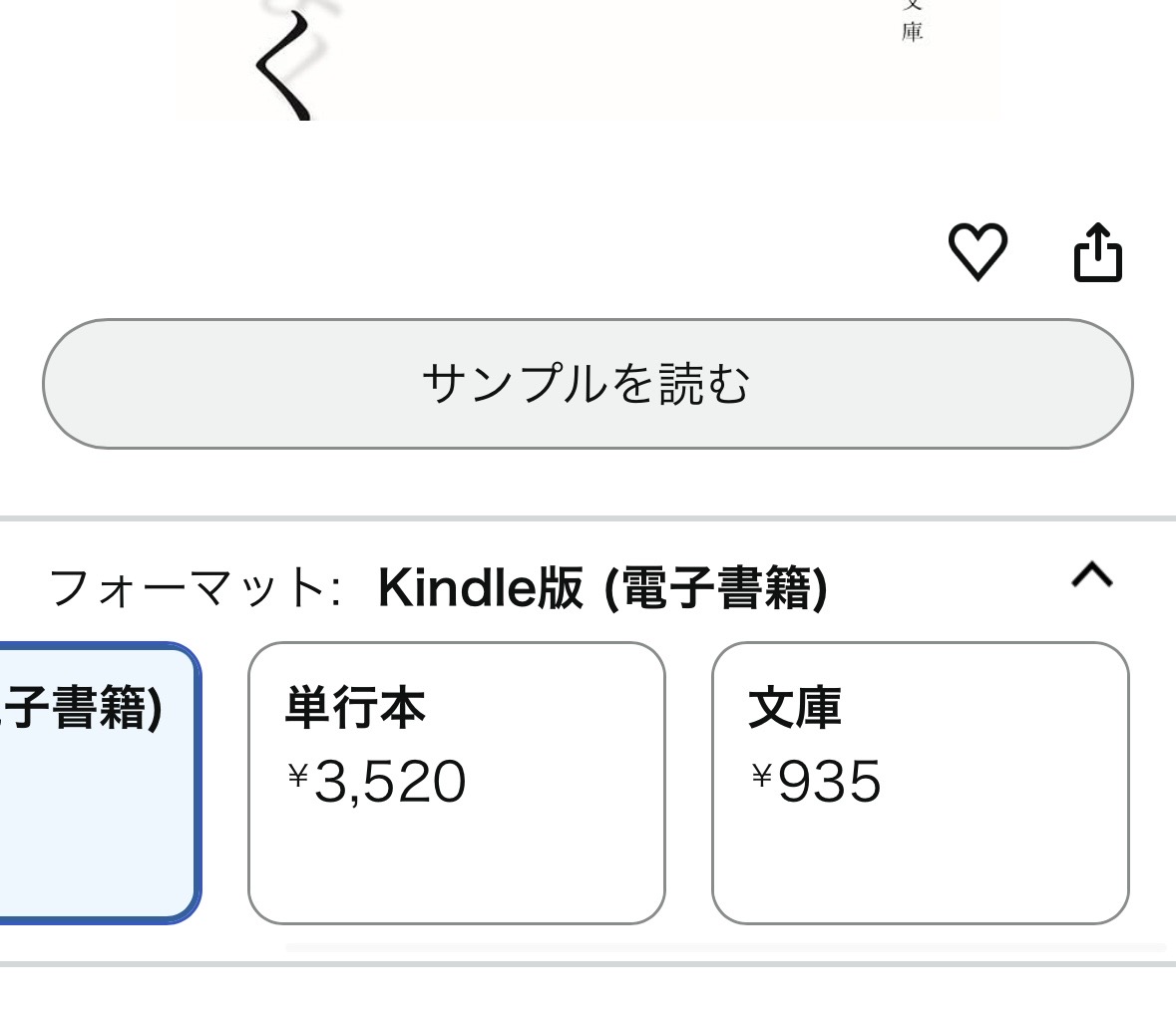The height and width of the screenshot is (1022, 1176).
Task: Click the 文庫 title text in card
Action: click(795, 708)
